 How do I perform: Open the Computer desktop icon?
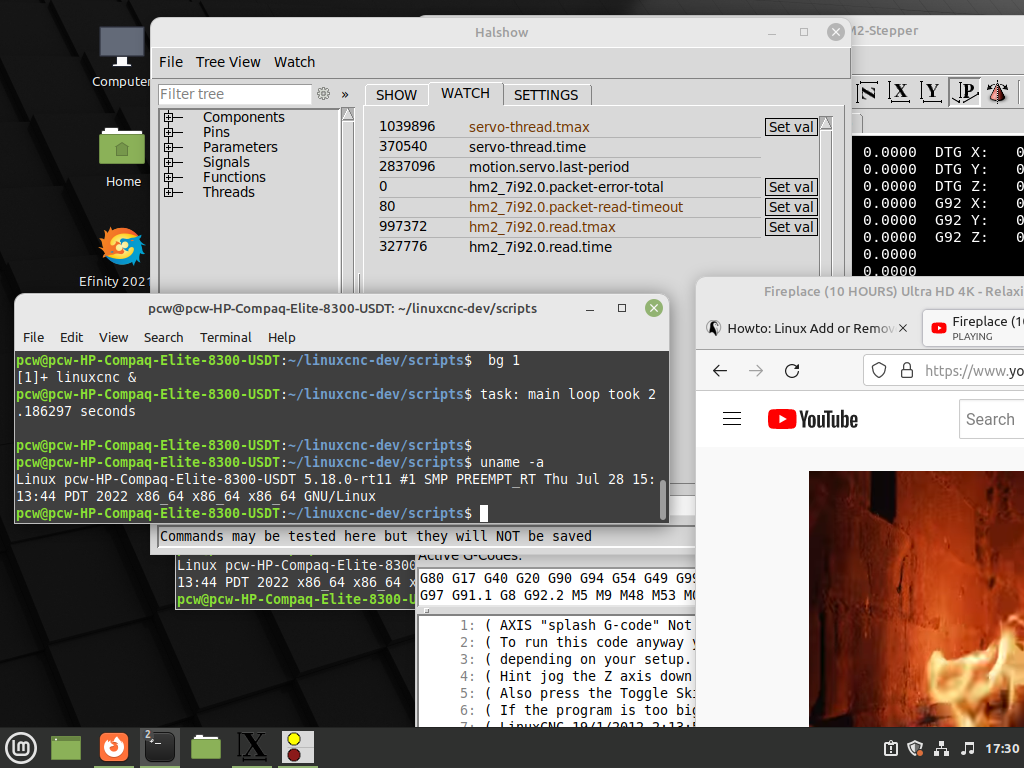coord(121,57)
